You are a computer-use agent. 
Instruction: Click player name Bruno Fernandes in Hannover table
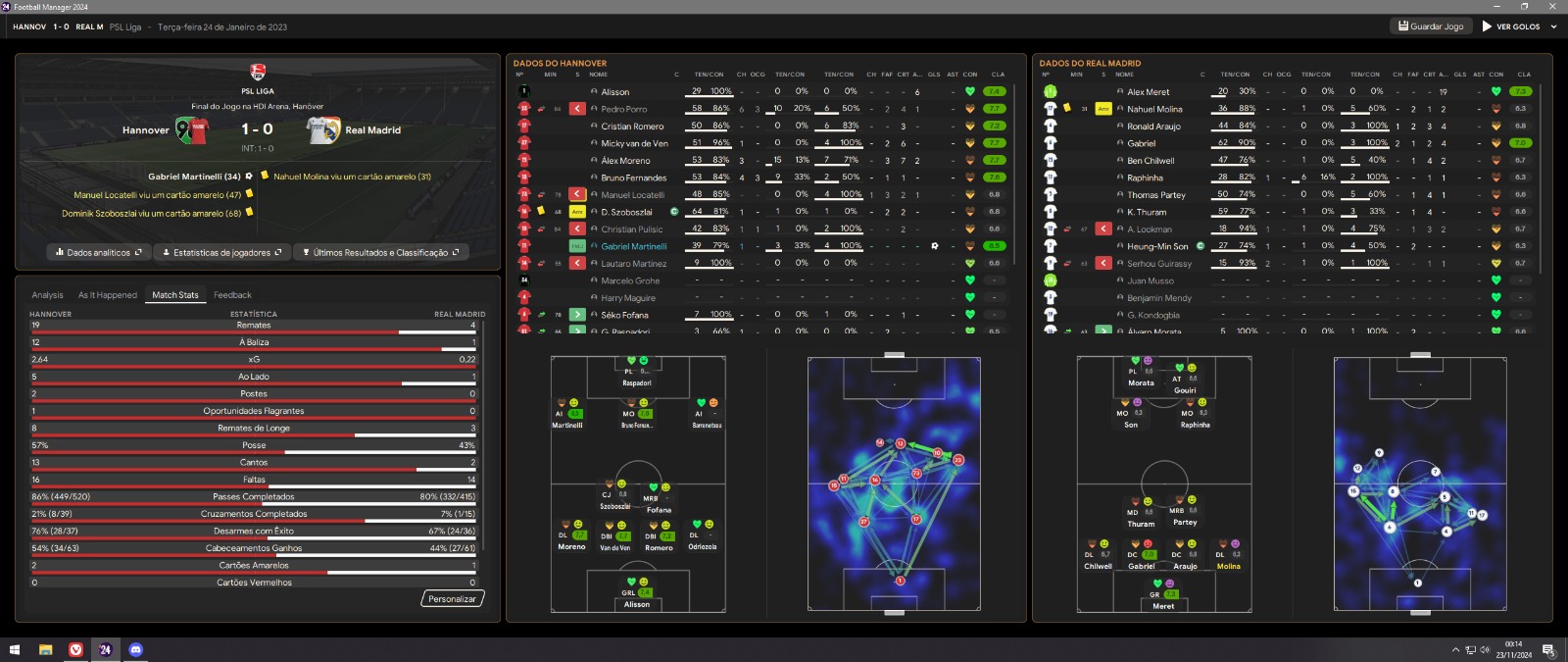[633, 178]
